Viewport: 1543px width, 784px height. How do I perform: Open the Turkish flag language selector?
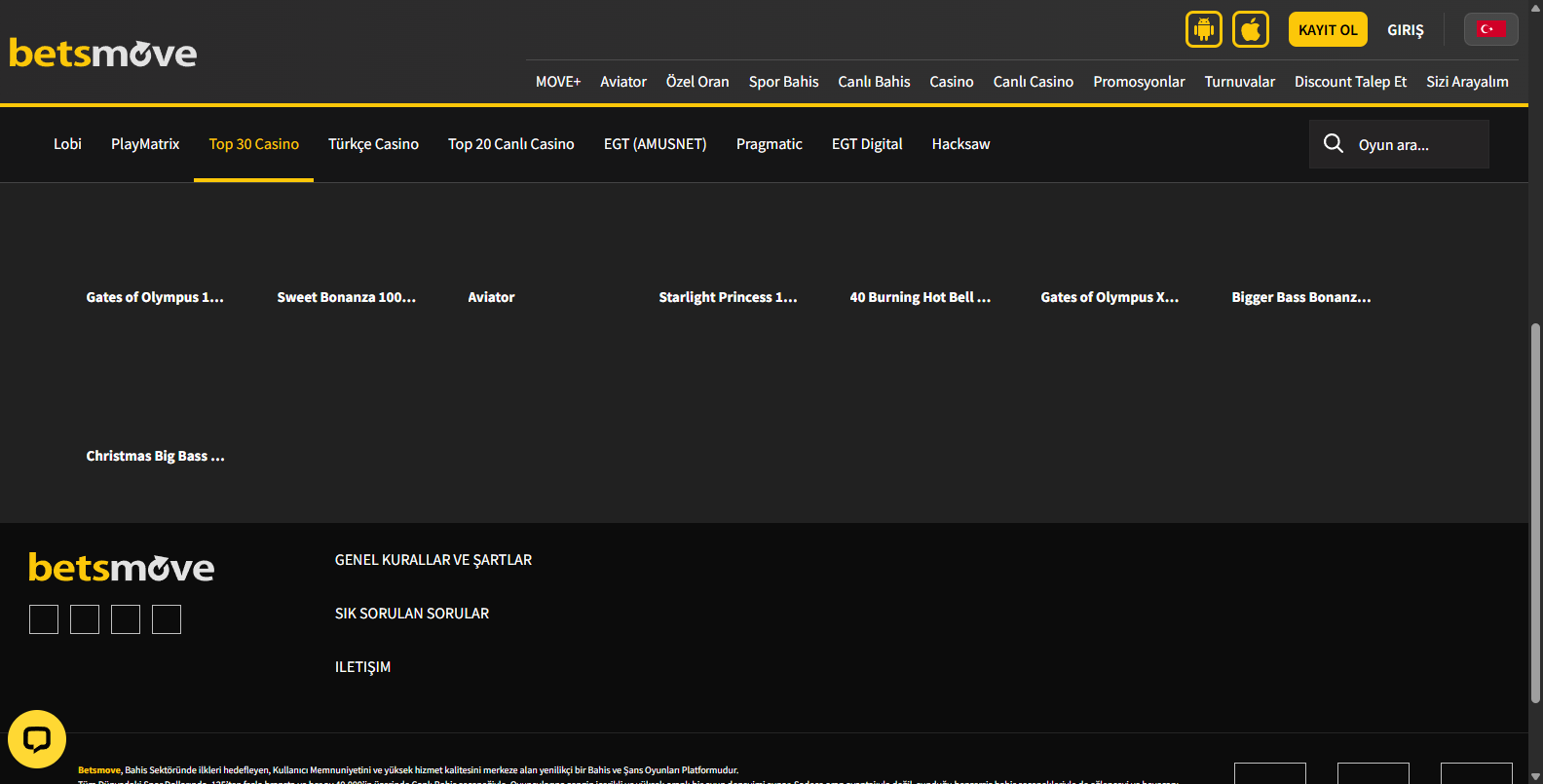click(x=1489, y=29)
